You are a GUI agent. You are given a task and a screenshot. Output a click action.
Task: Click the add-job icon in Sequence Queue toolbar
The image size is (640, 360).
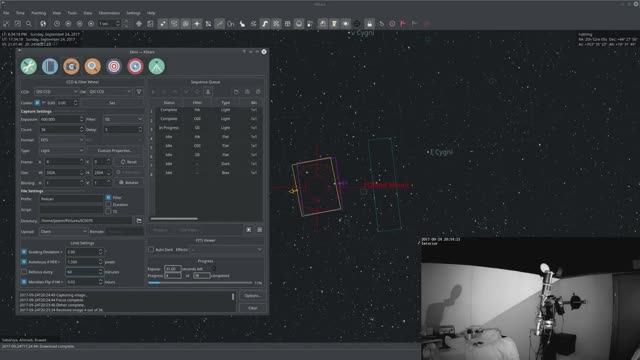(x=153, y=92)
